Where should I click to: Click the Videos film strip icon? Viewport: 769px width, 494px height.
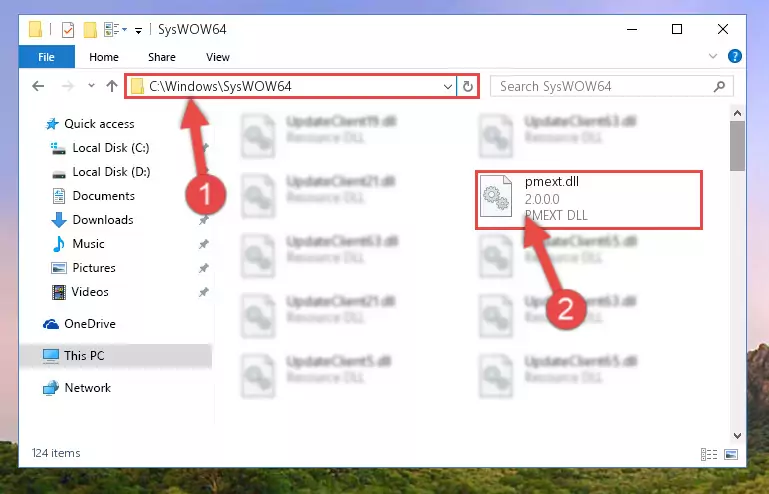point(59,292)
